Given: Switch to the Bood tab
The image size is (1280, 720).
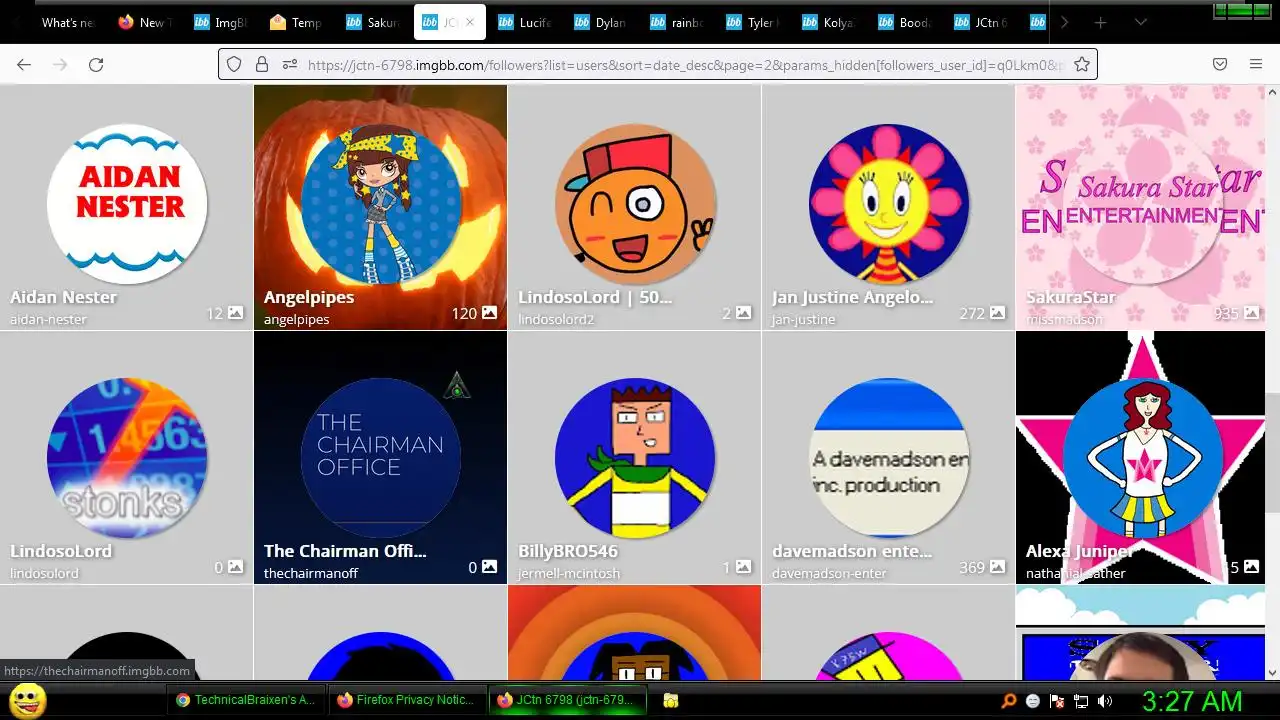Looking at the screenshot, I should point(904,22).
